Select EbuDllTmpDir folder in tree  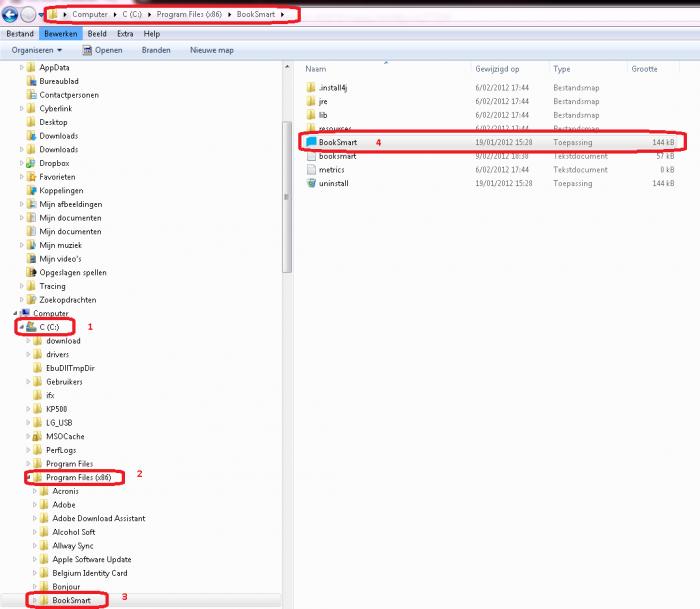tap(70, 368)
